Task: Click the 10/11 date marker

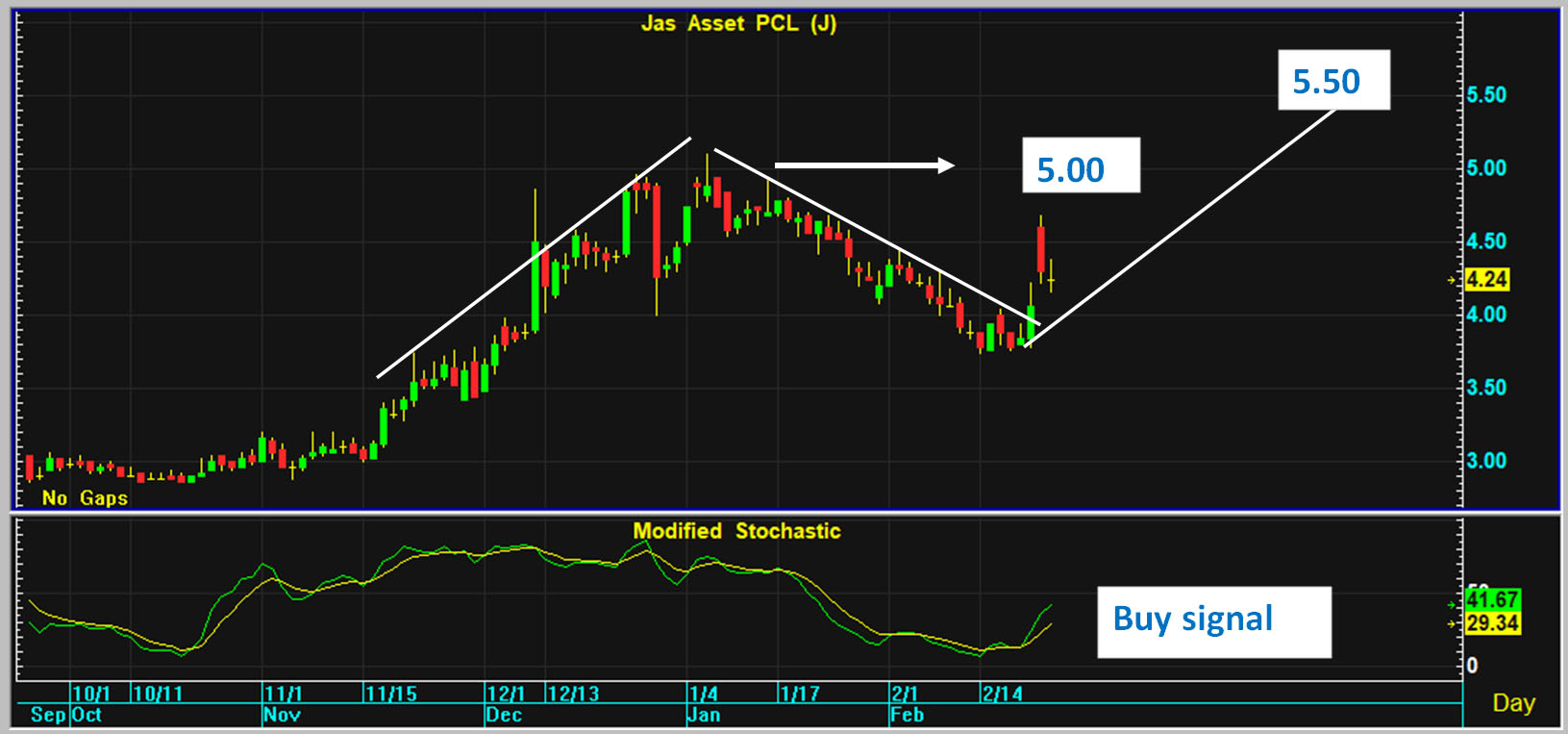Action: click(158, 694)
